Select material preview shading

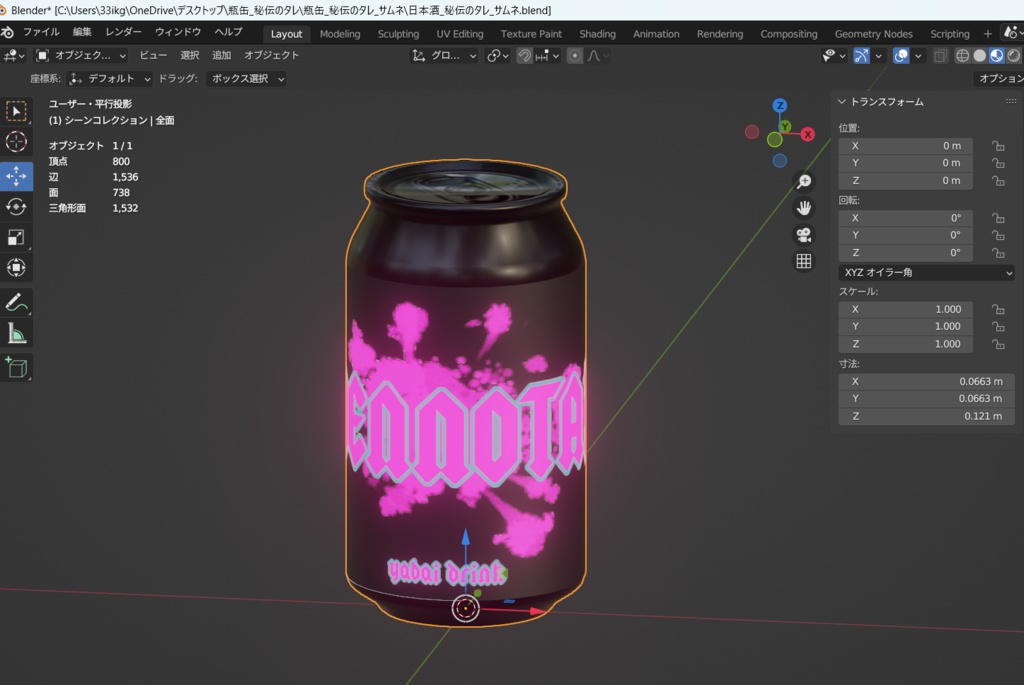(997, 56)
